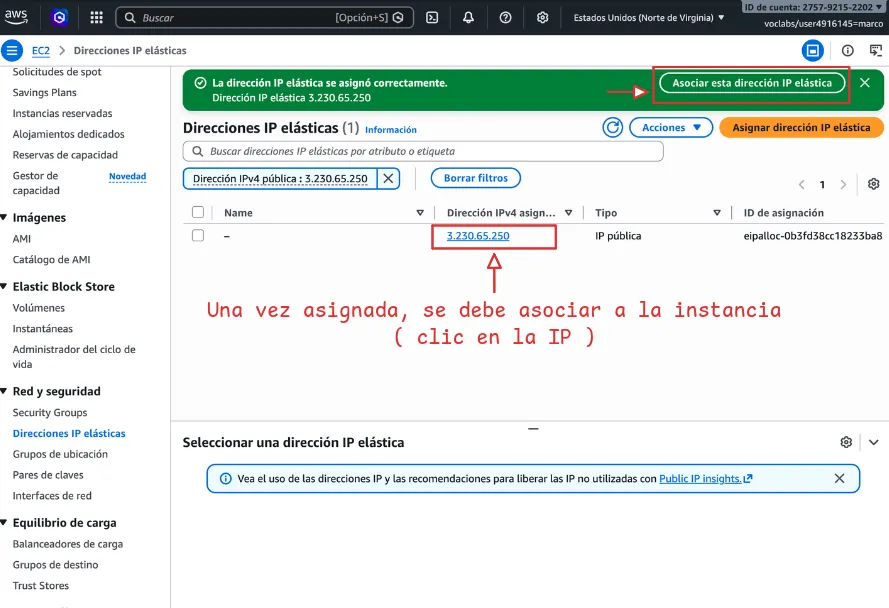This screenshot has width=889, height=608.
Task: Open the Amazon Q assistant icon
Action: (59, 18)
